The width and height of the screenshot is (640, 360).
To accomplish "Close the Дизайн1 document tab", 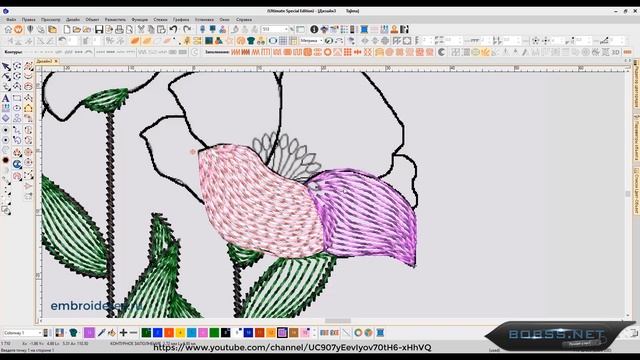I will pos(56,61).
